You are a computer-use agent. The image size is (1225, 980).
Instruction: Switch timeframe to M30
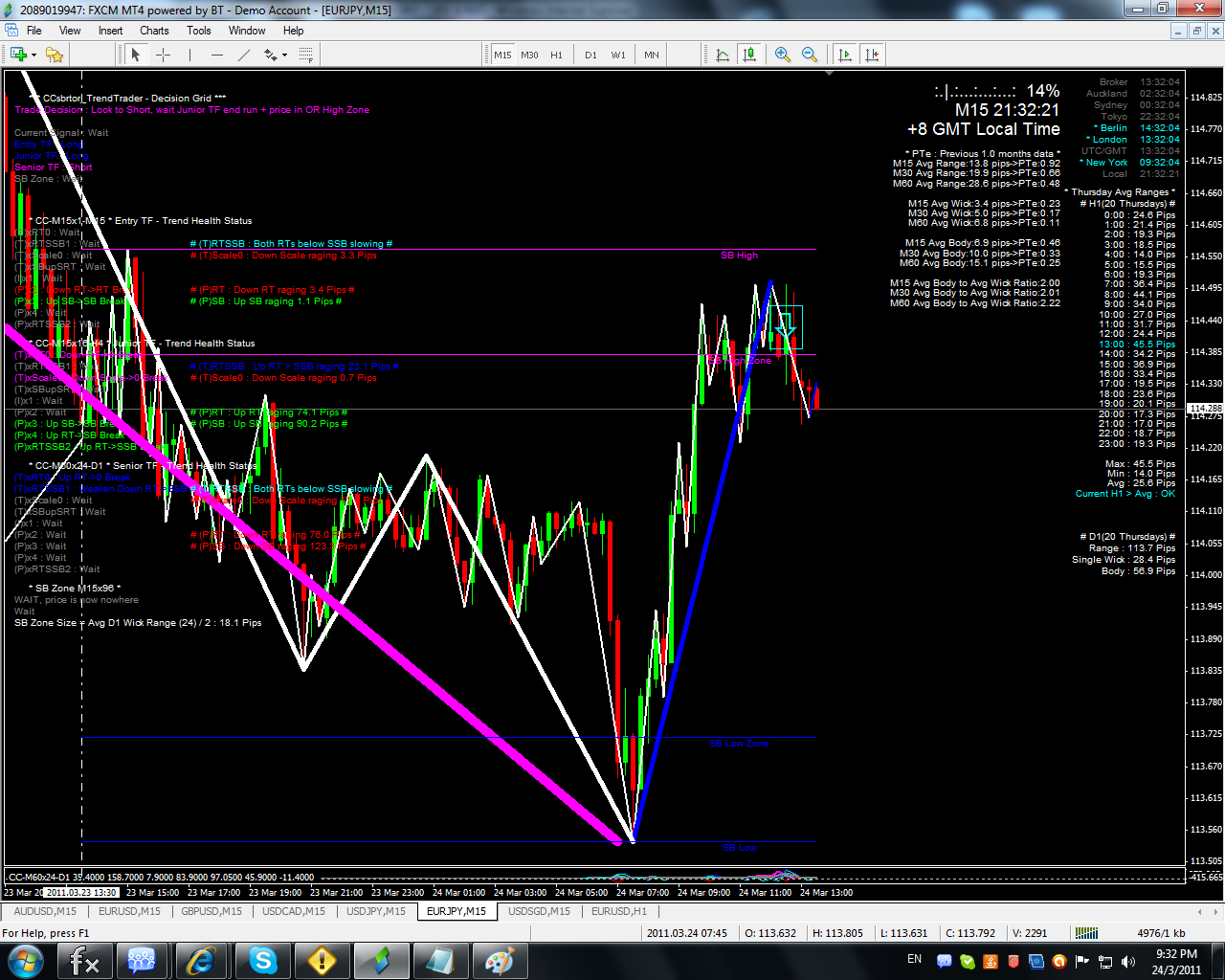pyautogui.click(x=529, y=55)
